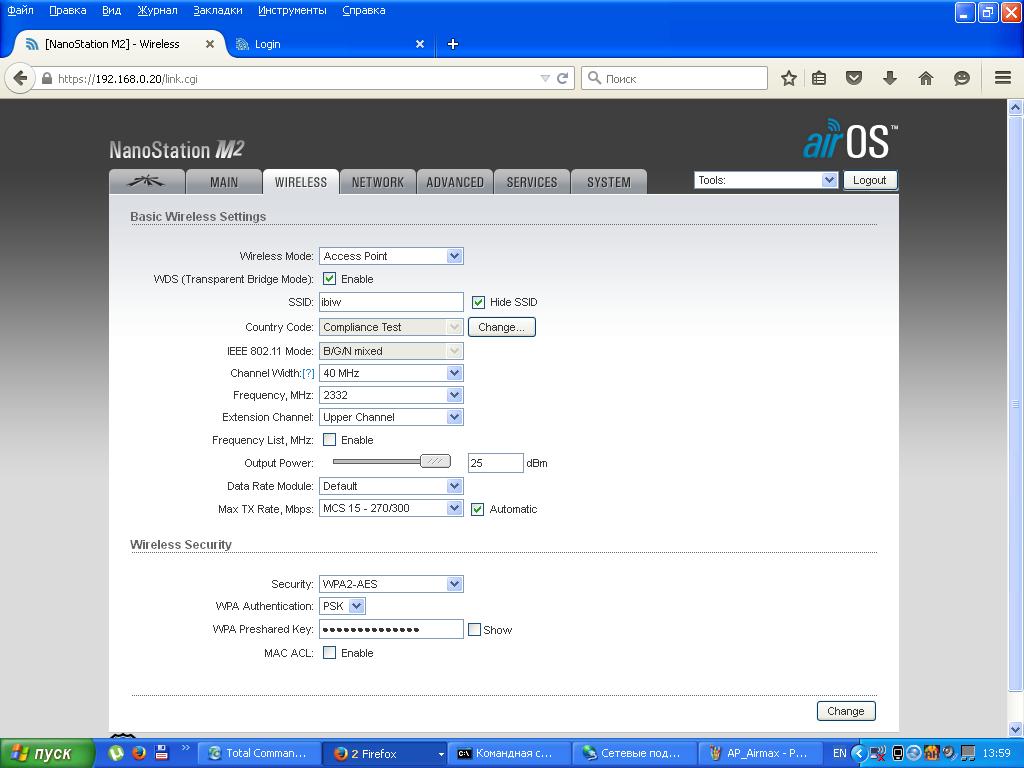Close the NanoStation M2 Wireless tab
The image size is (1024, 768).
pos(210,44)
